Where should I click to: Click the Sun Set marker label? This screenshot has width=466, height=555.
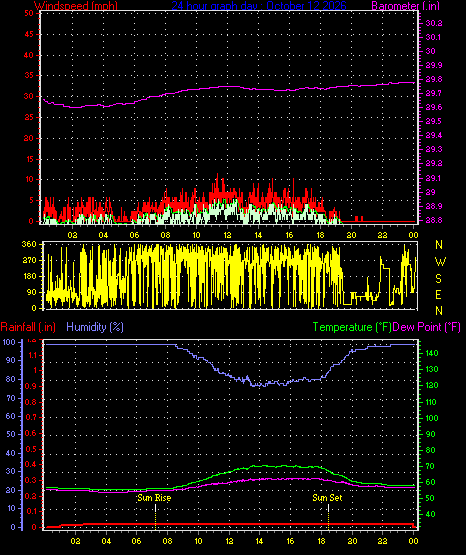(x=327, y=498)
